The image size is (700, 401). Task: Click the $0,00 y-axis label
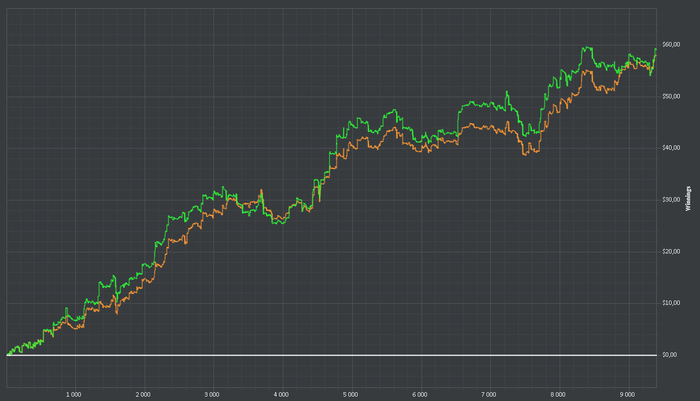[670, 354]
